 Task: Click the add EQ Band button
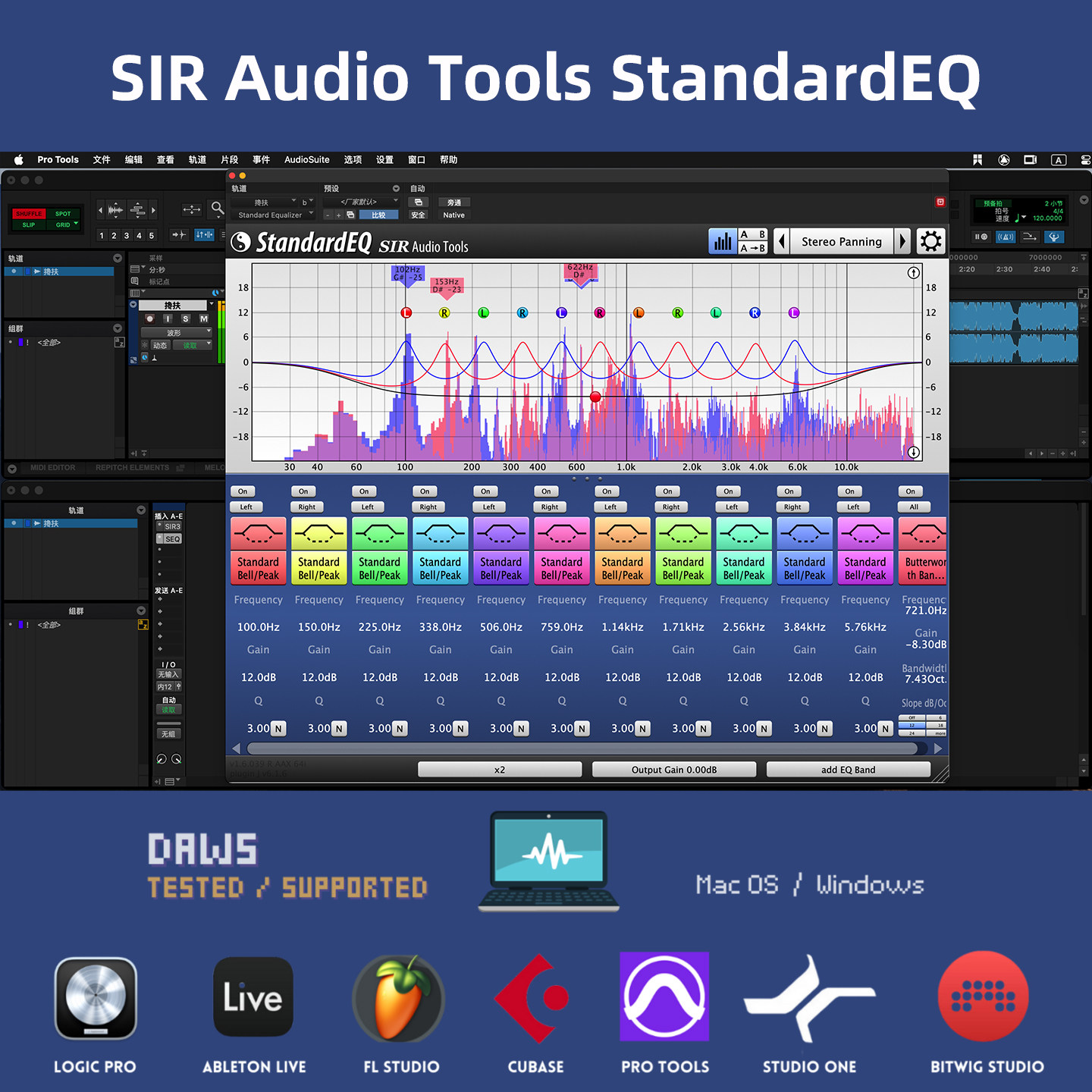tap(849, 770)
